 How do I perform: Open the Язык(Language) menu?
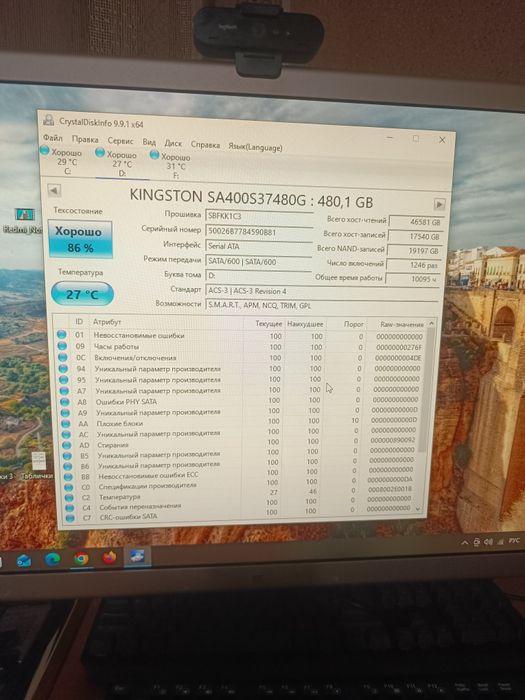pos(255,147)
